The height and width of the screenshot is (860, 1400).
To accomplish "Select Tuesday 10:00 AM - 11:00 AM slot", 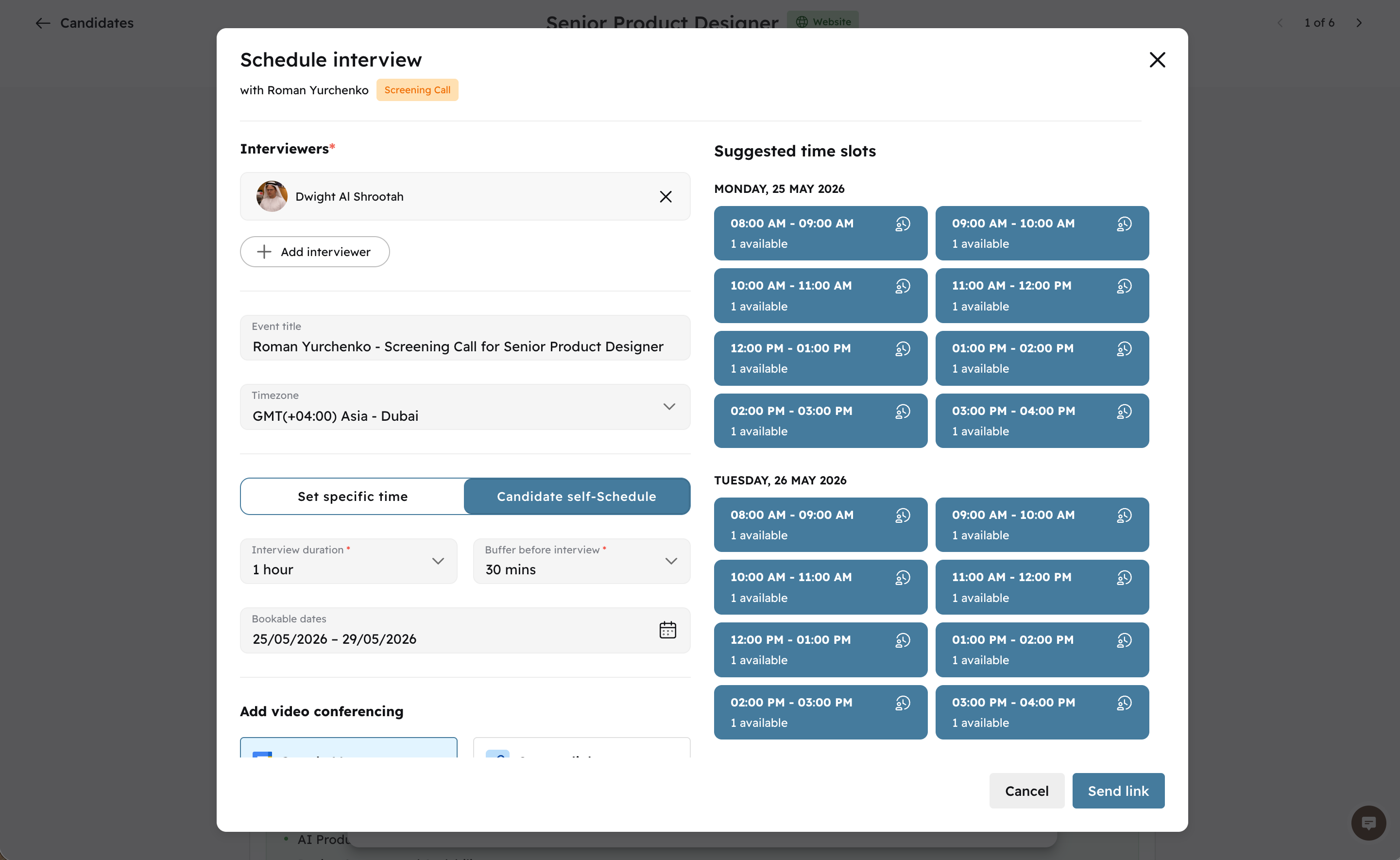I will [x=820, y=587].
